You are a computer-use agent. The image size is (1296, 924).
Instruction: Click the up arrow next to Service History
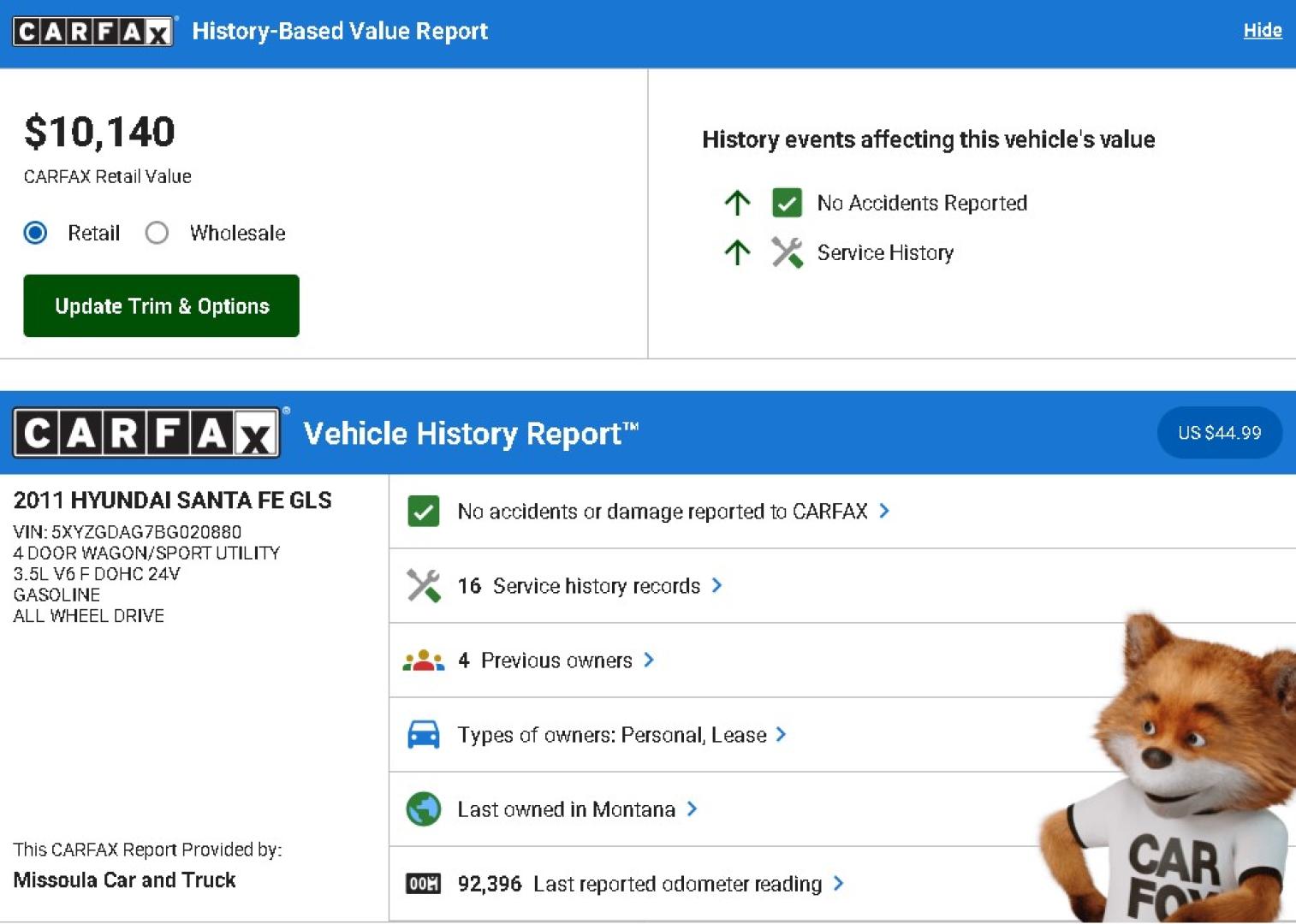737,252
